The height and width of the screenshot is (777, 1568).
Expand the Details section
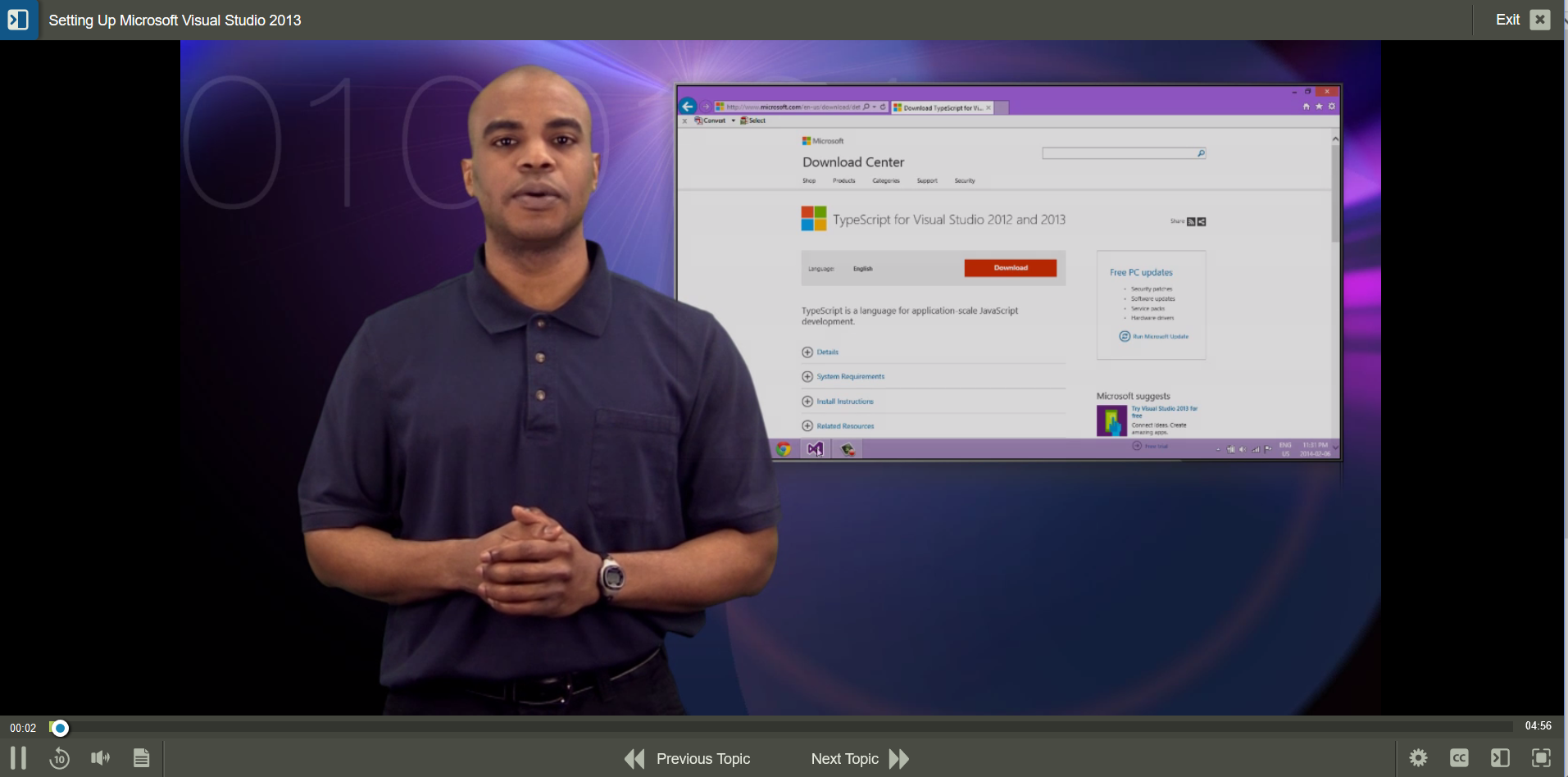point(827,352)
